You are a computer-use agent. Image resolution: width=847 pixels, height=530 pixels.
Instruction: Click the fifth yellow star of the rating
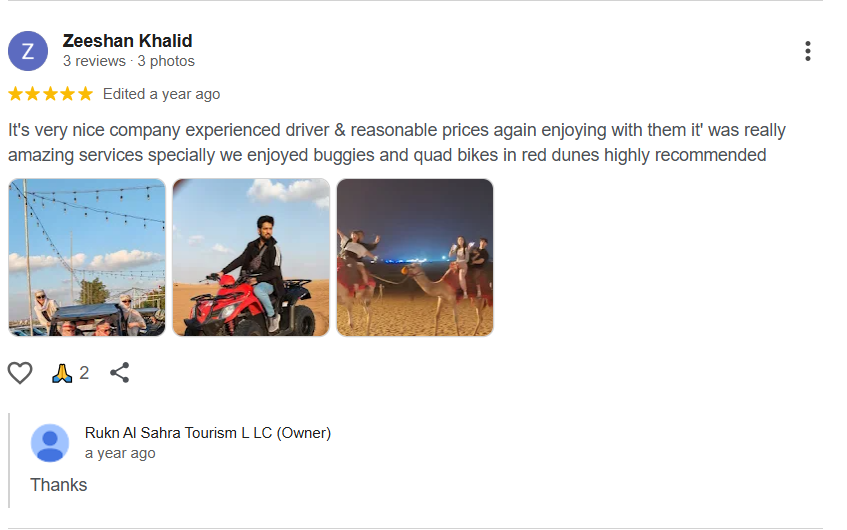(x=85, y=94)
